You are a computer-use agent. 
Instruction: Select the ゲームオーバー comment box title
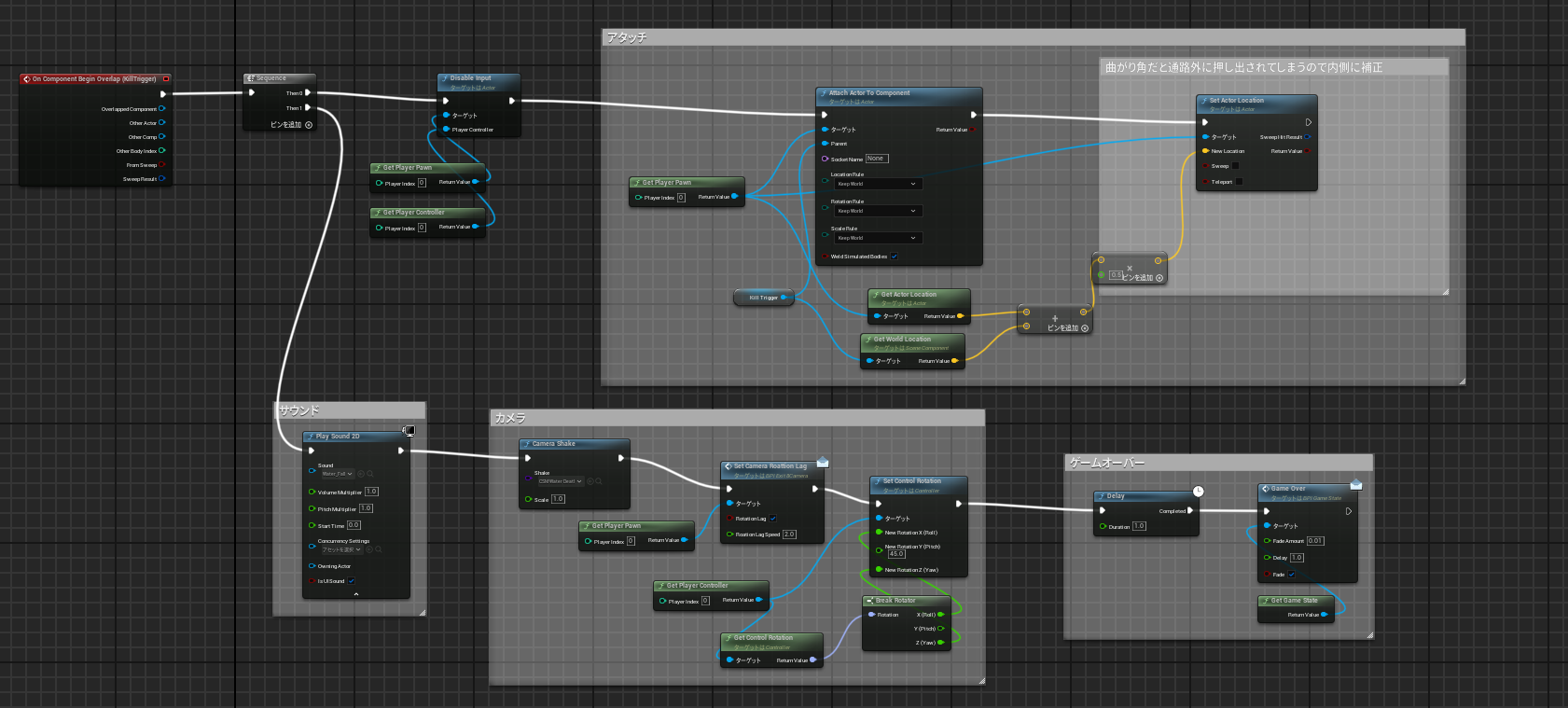coord(1107,463)
